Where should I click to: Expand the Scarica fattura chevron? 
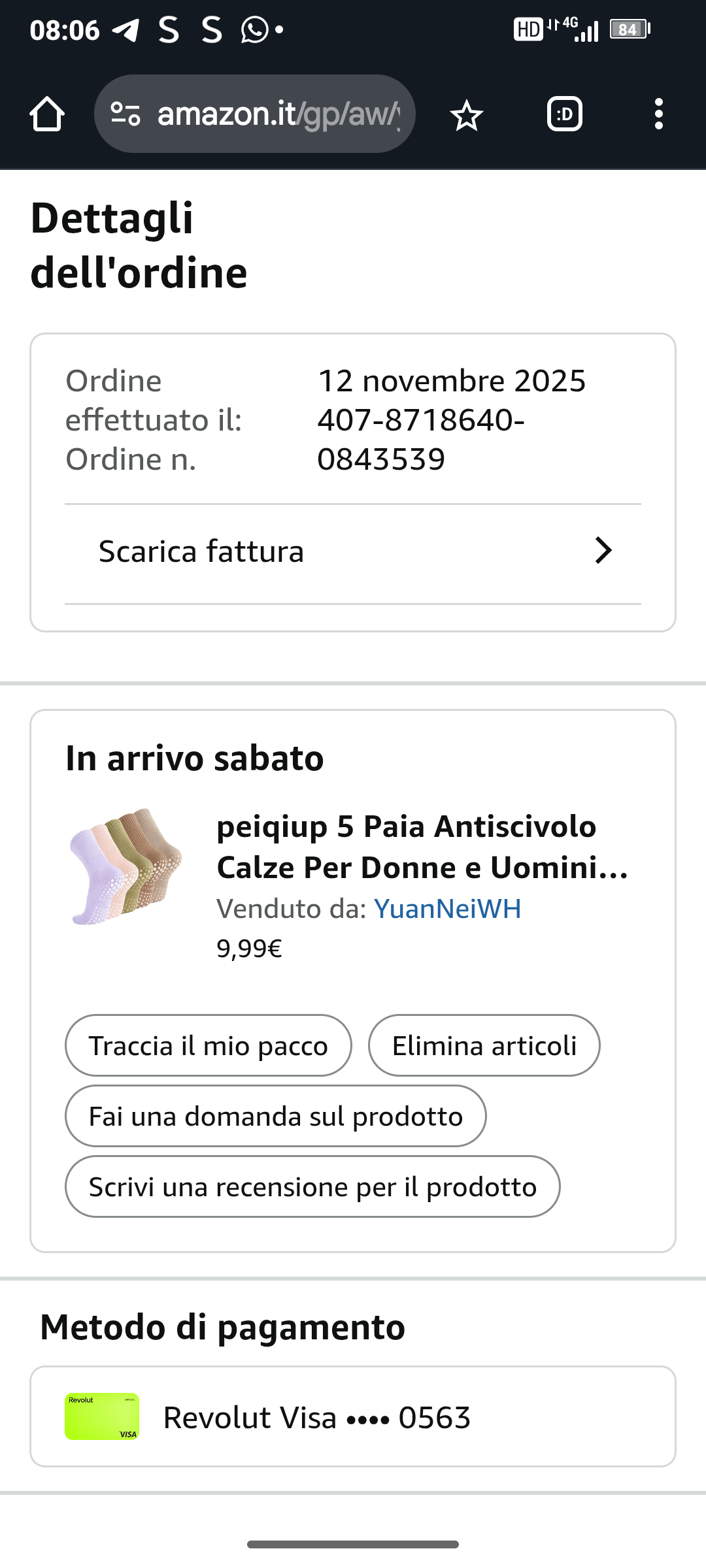603,551
